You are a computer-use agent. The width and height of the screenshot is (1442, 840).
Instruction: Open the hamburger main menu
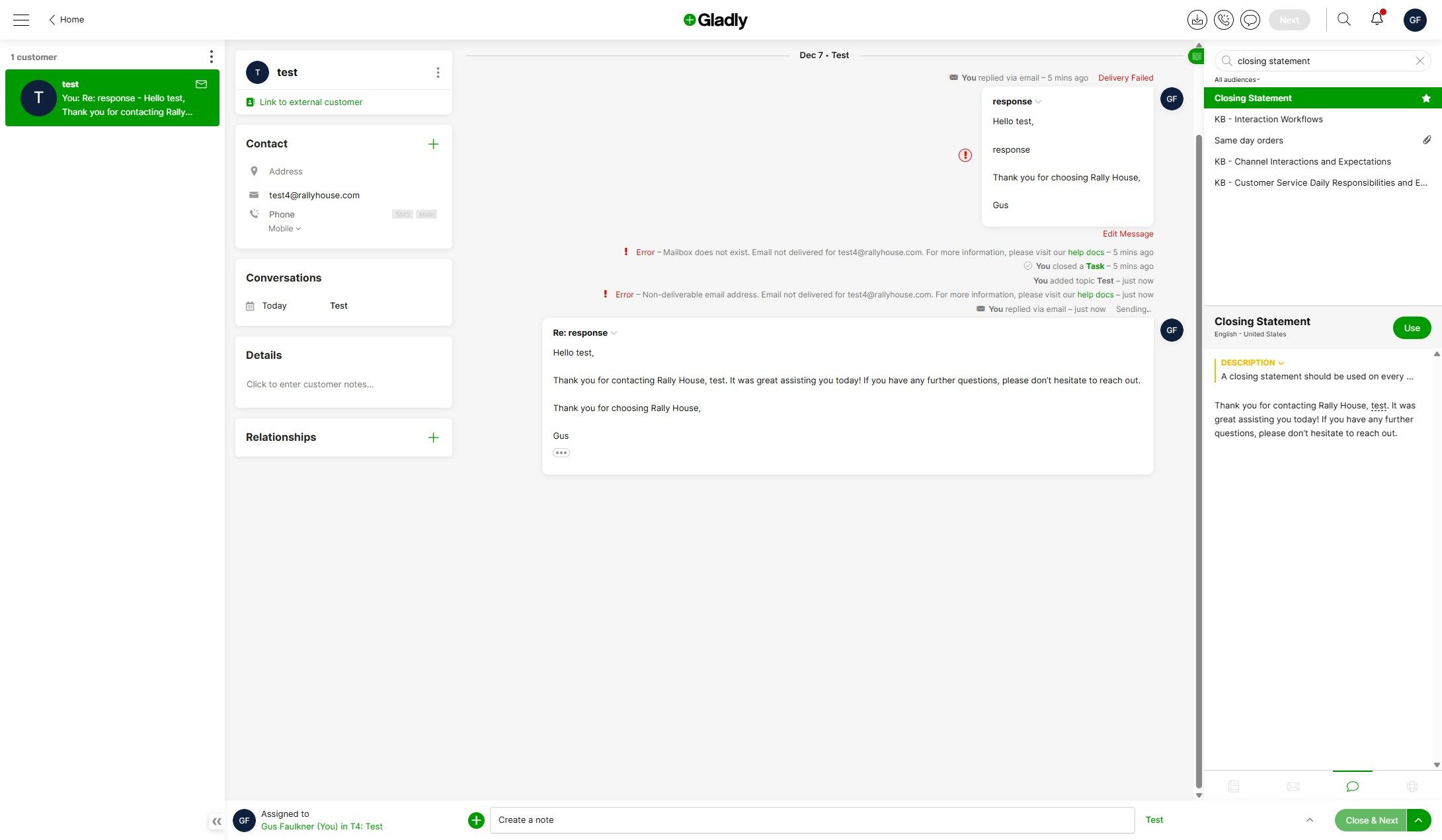(21, 20)
